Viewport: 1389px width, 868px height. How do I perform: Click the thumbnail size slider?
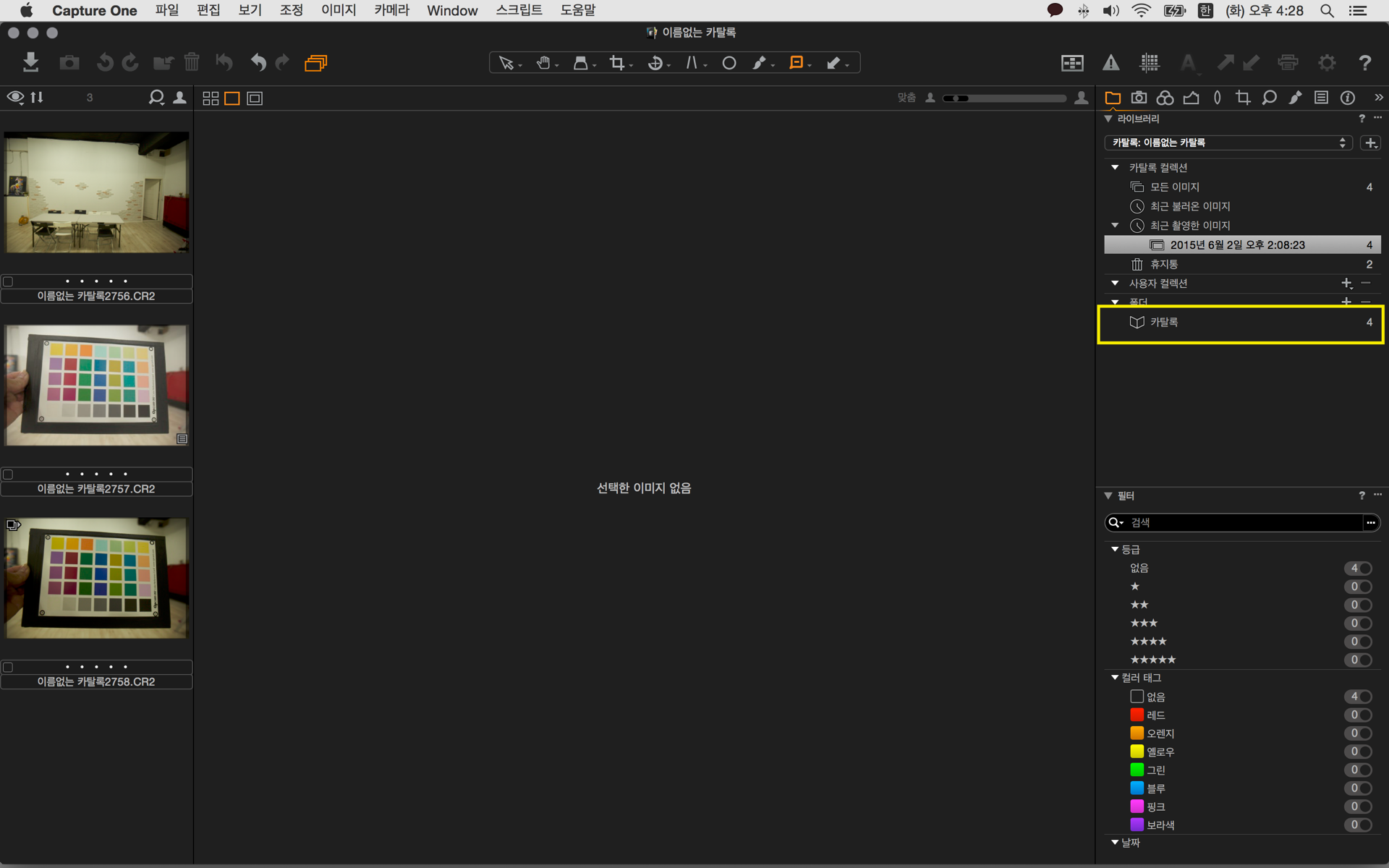[1004, 98]
